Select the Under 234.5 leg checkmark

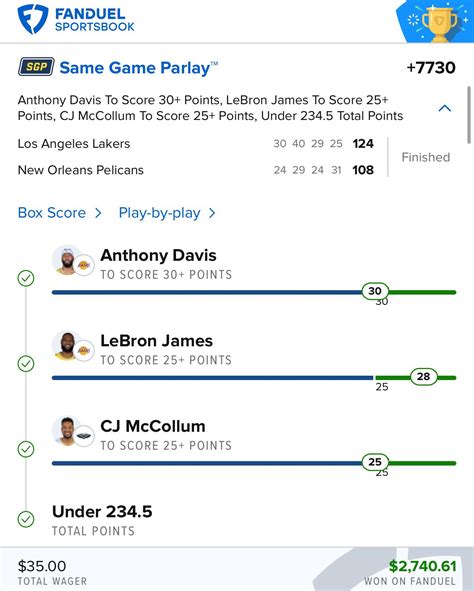[x=26, y=519]
